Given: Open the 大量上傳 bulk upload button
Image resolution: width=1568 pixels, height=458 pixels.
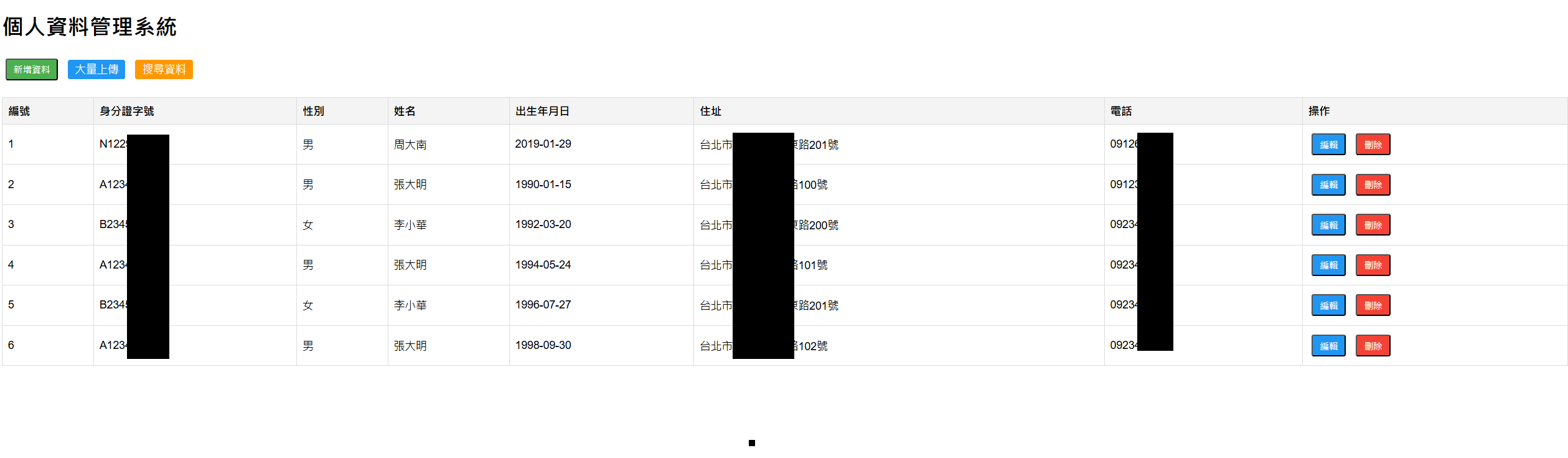Looking at the screenshot, I should point(96,70).
